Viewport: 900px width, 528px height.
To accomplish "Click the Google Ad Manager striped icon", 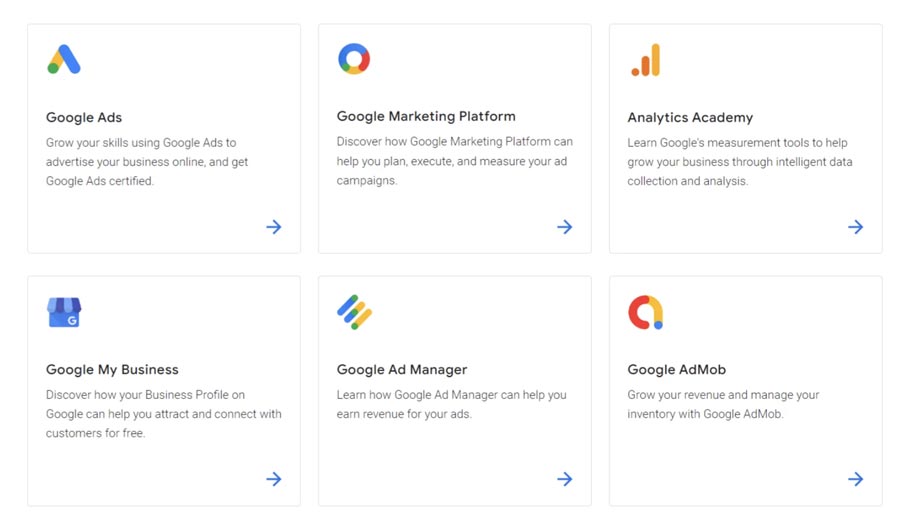I will tap(354, 312).
